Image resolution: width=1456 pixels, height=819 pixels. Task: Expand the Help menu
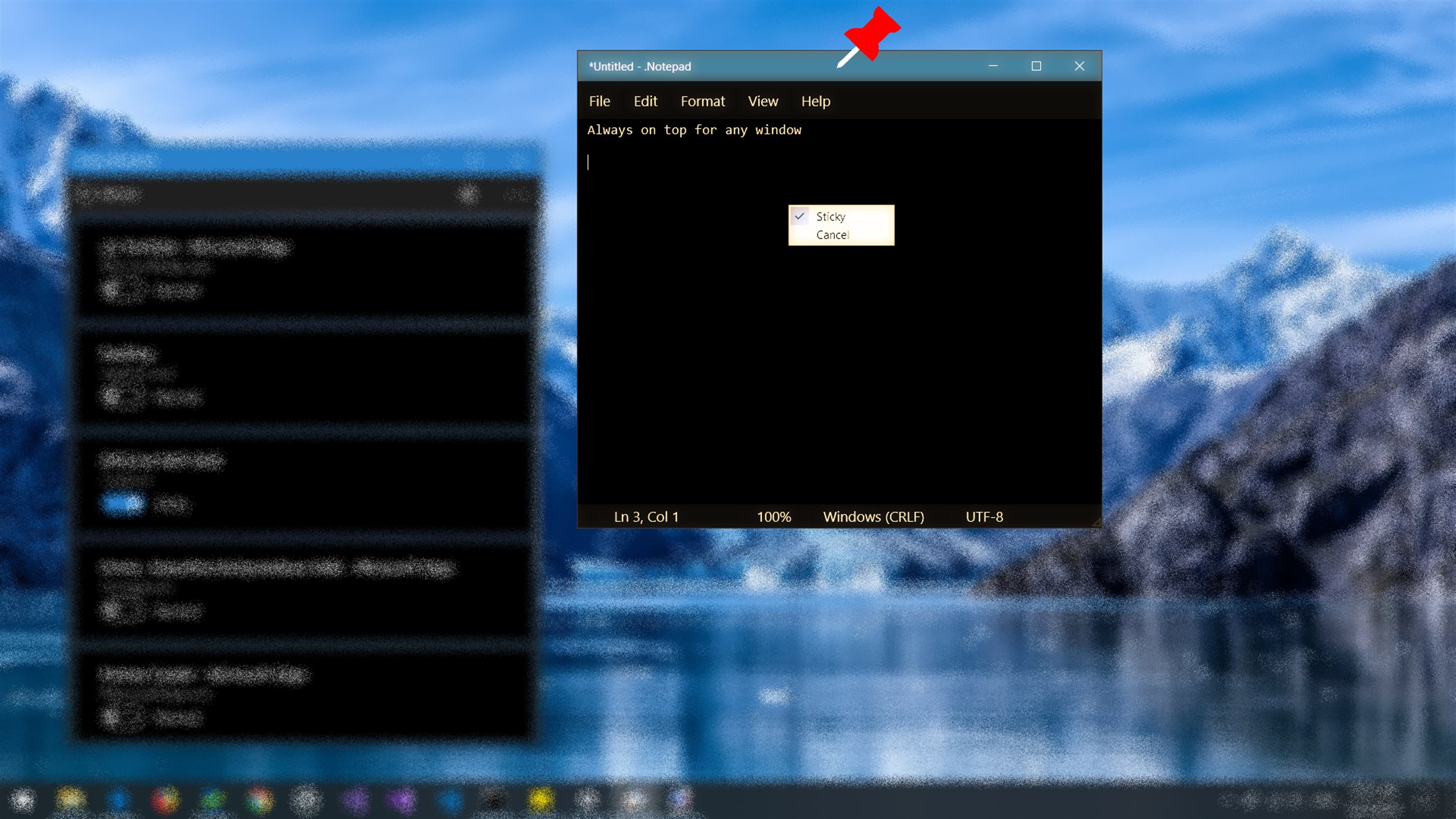pyautogui.click(x=816, y=101)
